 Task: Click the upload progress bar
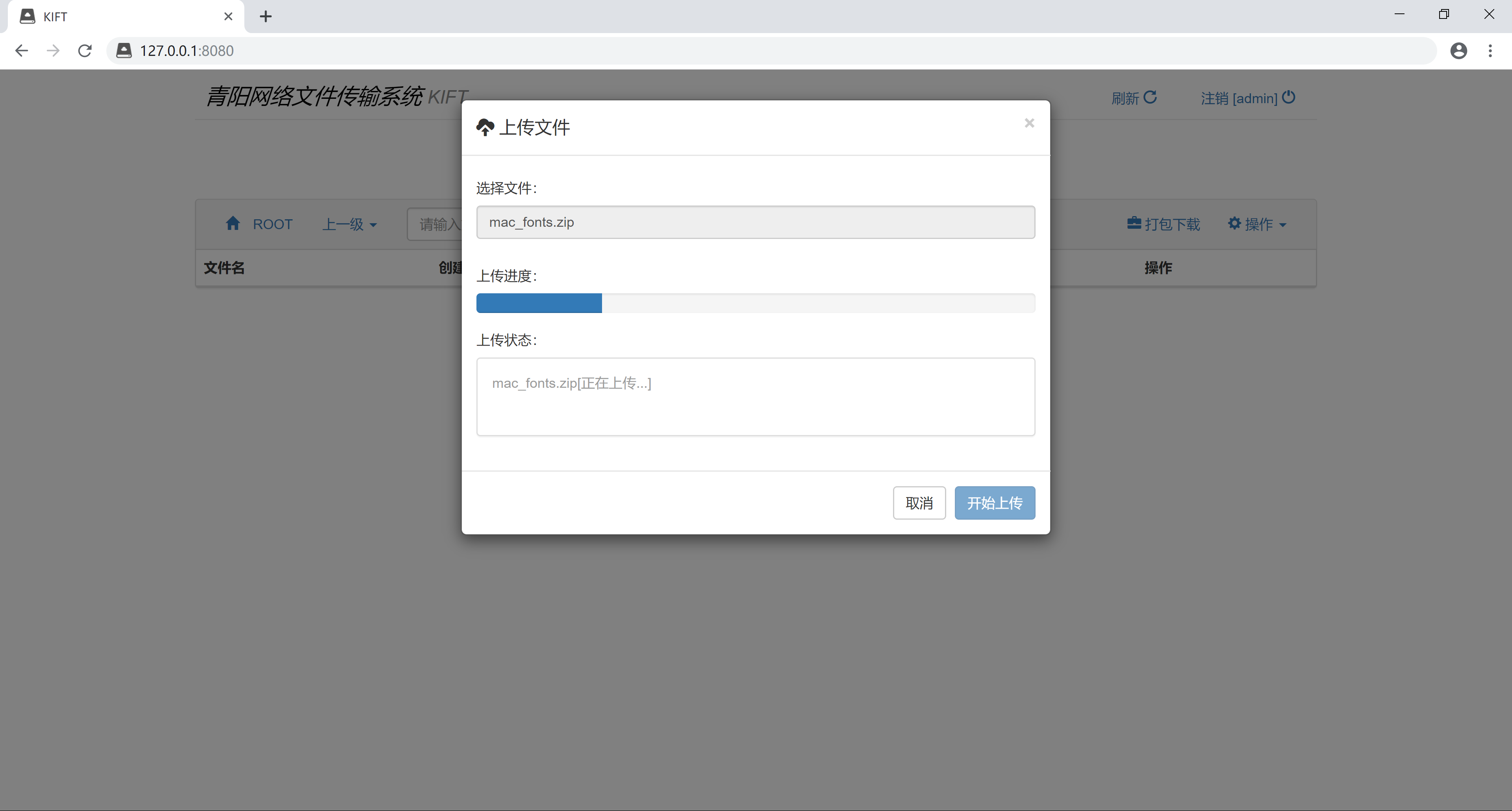[756, 303]
